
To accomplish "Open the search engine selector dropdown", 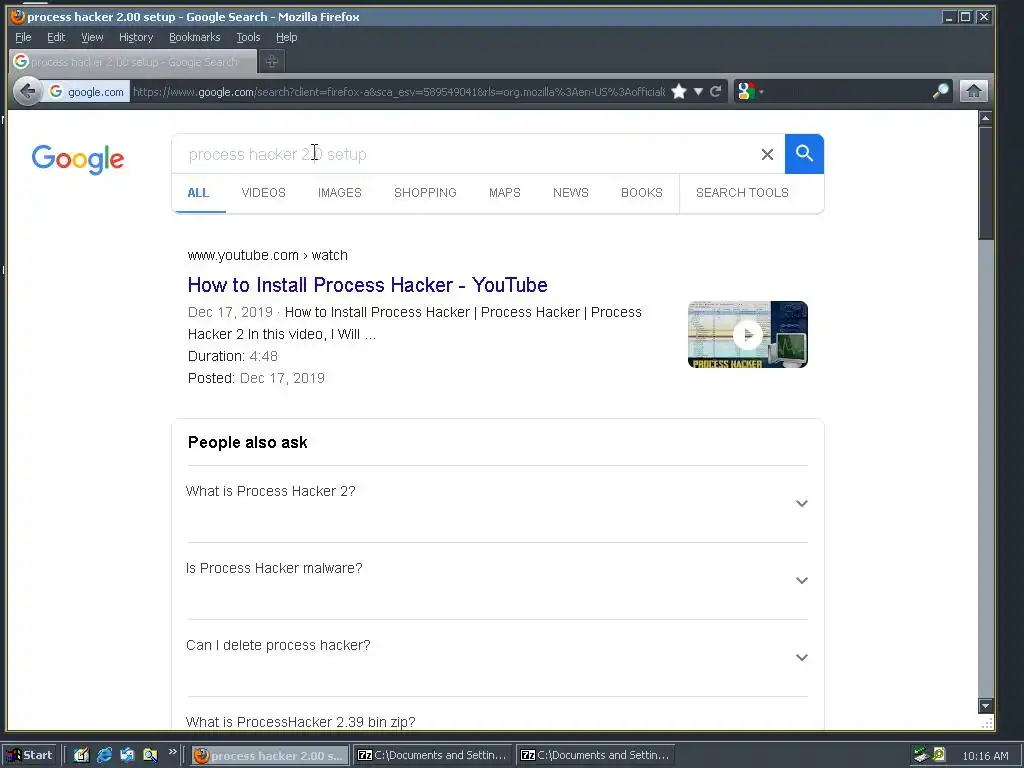I will click(x=750, y=91).
